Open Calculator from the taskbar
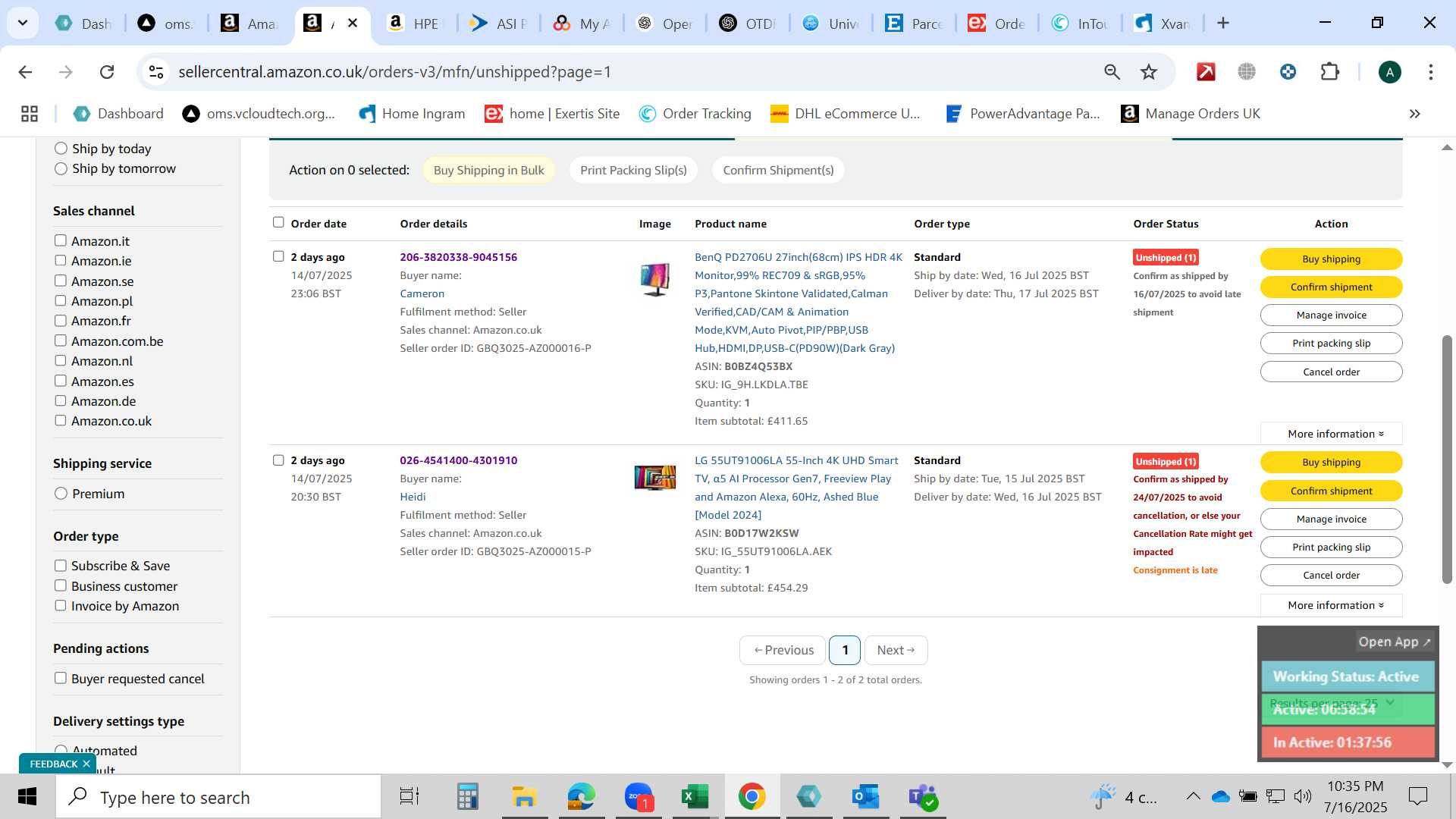The image size is (1456, 819). coord(467,797)
